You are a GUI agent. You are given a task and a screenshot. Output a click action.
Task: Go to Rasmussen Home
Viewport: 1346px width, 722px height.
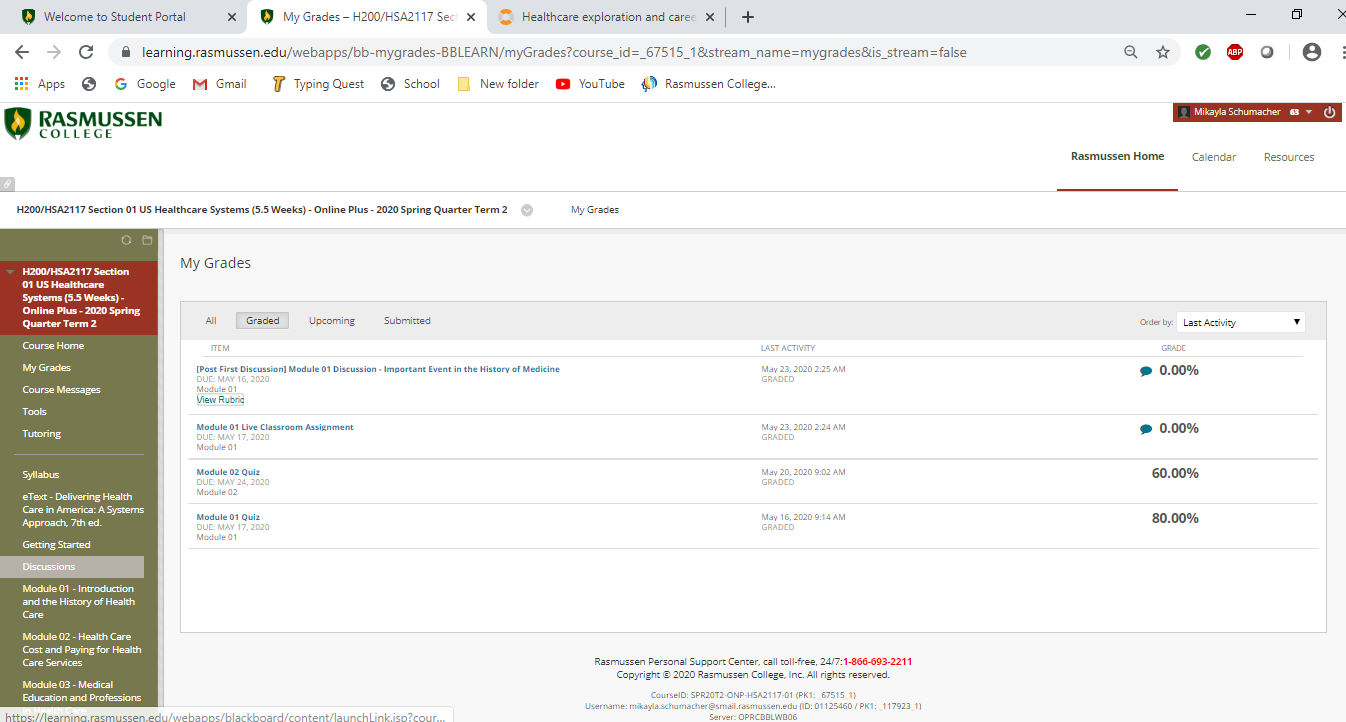(x=1117, y=157)
